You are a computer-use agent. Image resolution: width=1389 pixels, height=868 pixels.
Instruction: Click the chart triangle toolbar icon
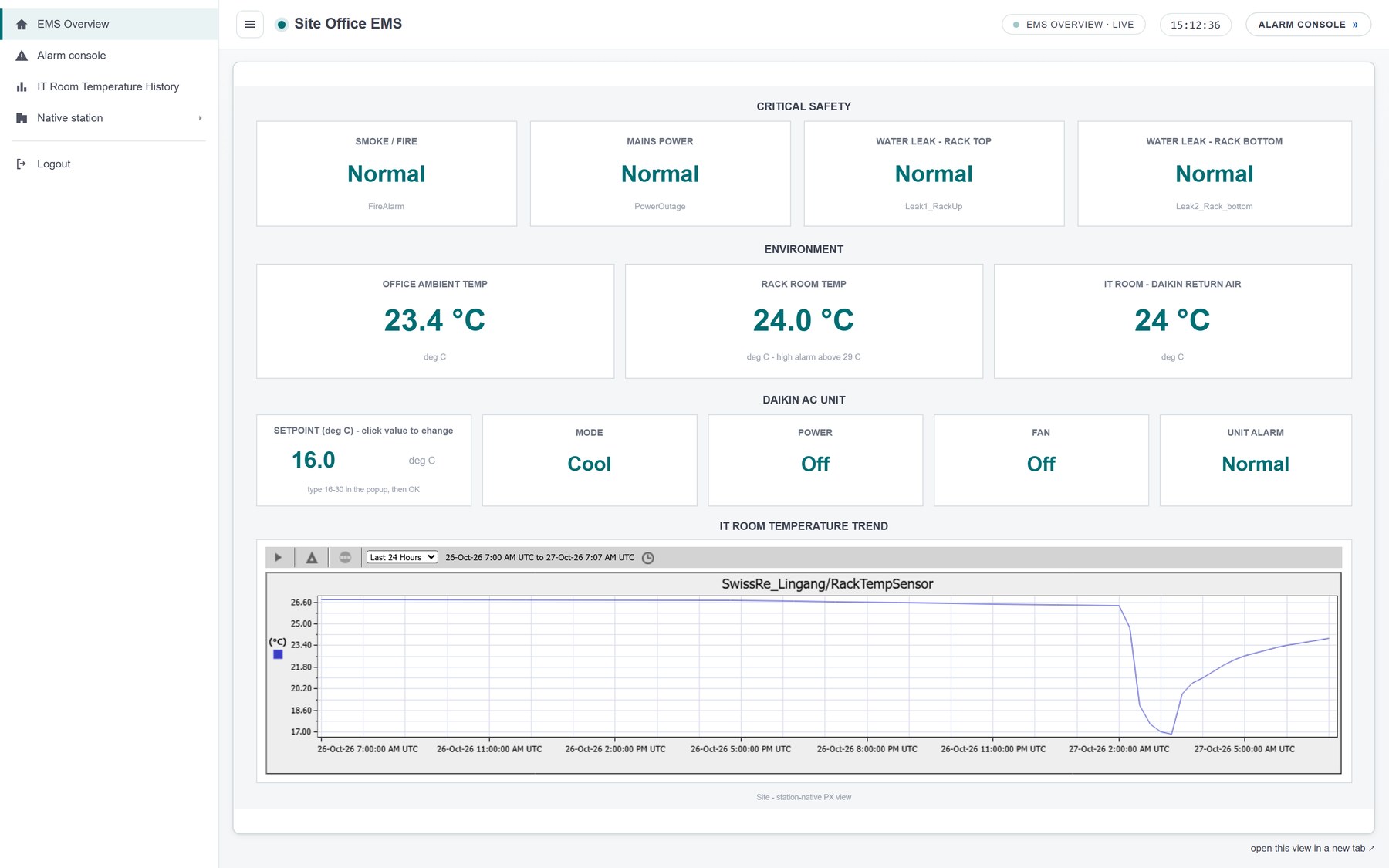coord(312,557)
